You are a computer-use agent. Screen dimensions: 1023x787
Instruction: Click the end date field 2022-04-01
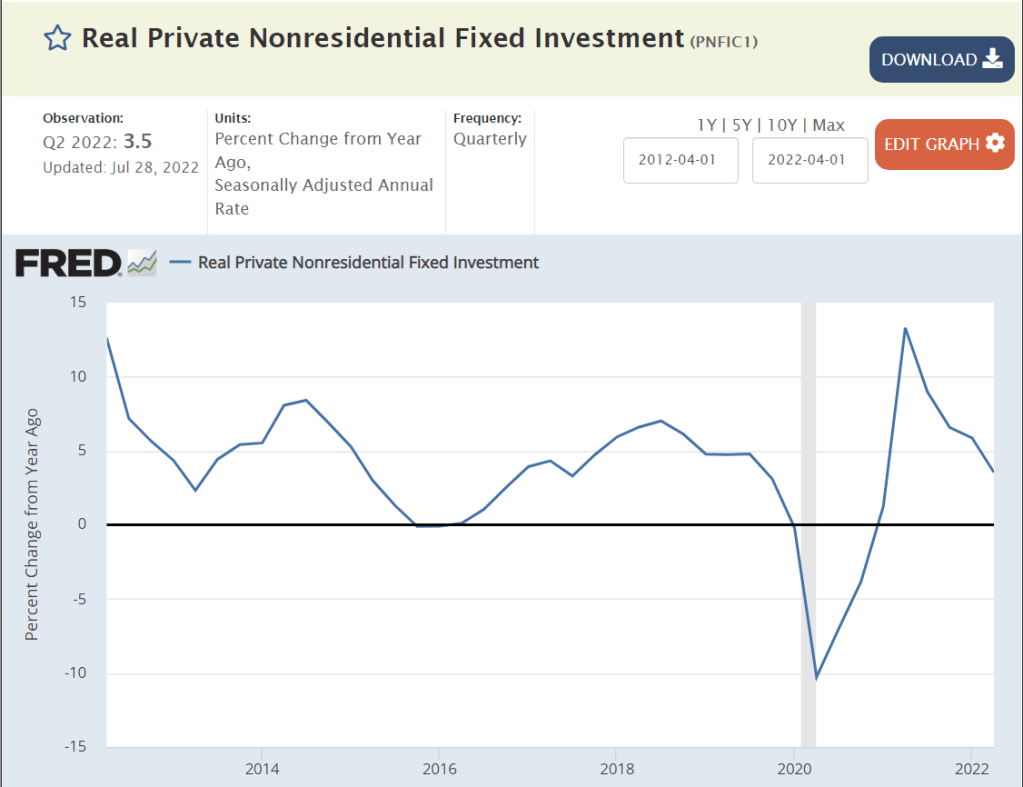click(x=810, y=161)
